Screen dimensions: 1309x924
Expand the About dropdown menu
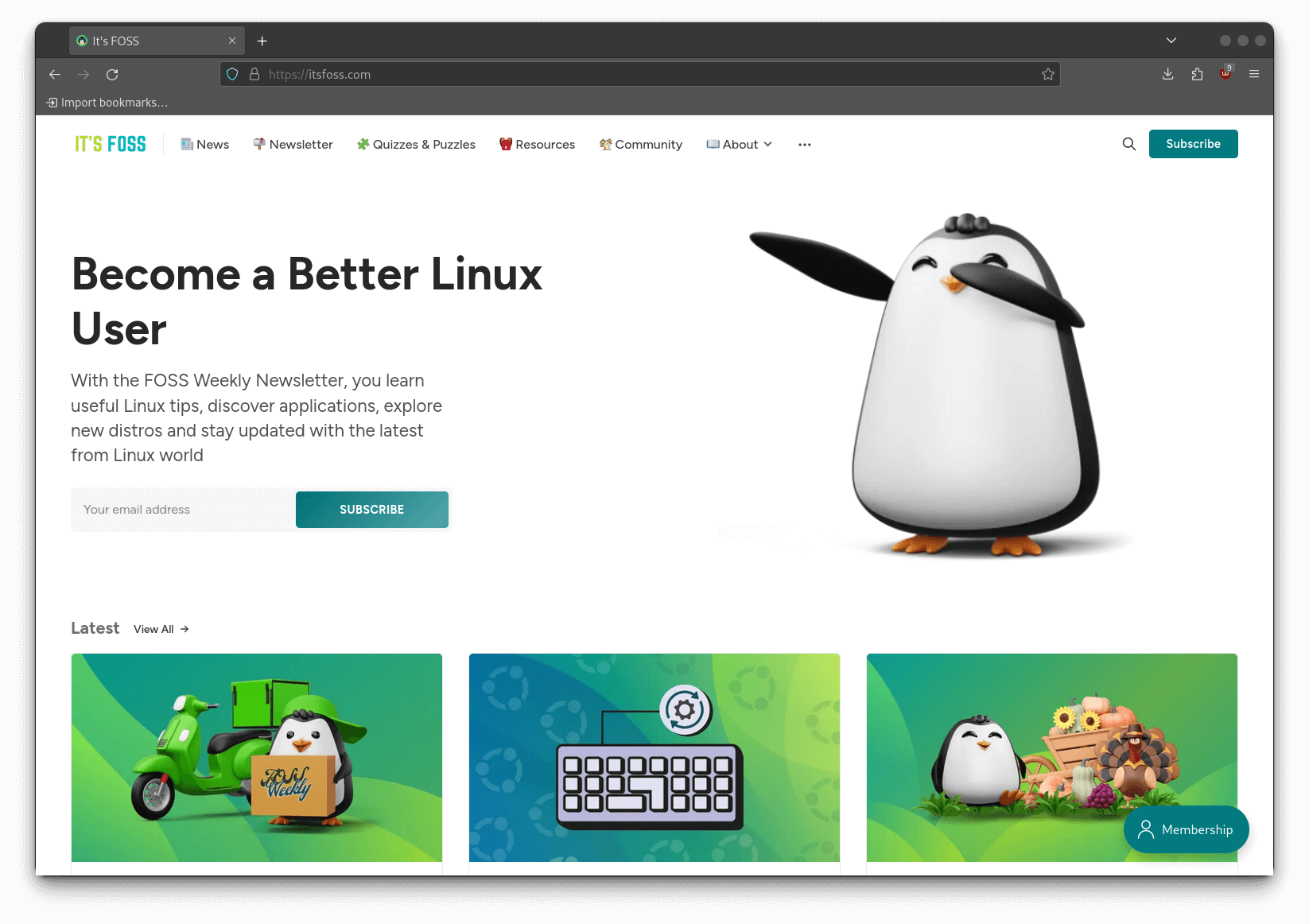739,144
